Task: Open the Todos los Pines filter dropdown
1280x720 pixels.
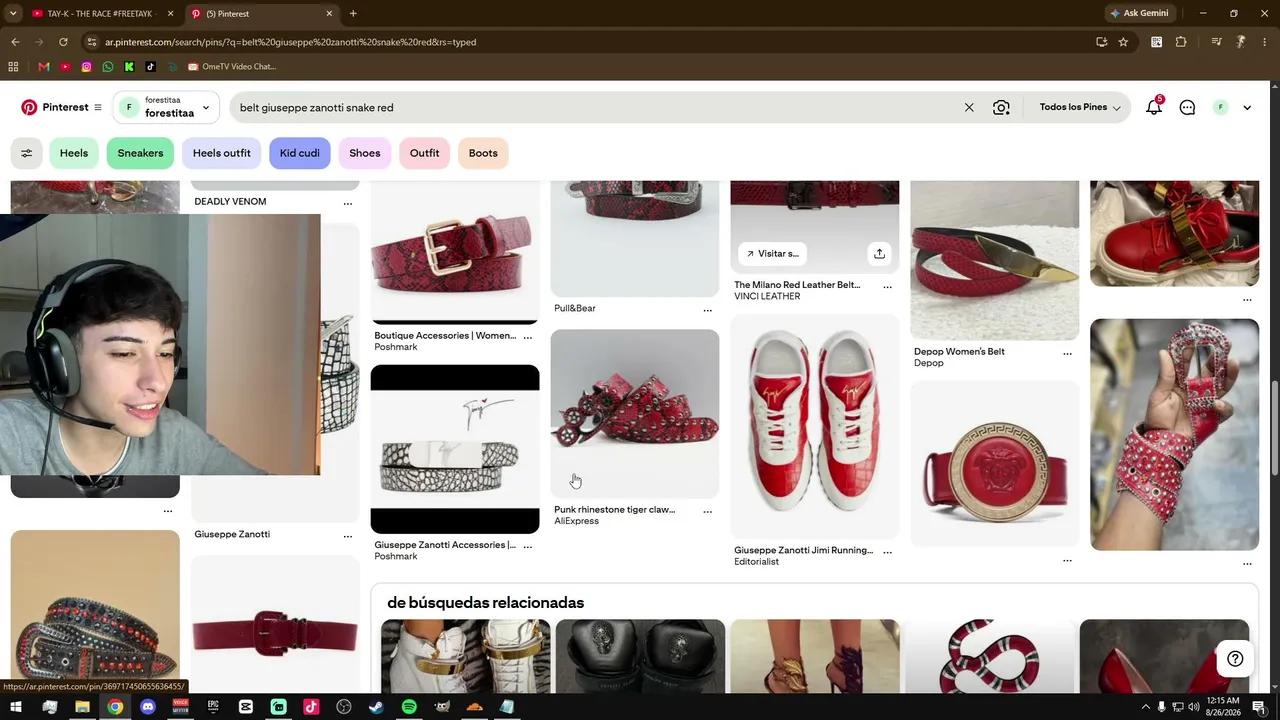Action: tap(1080, 107)
